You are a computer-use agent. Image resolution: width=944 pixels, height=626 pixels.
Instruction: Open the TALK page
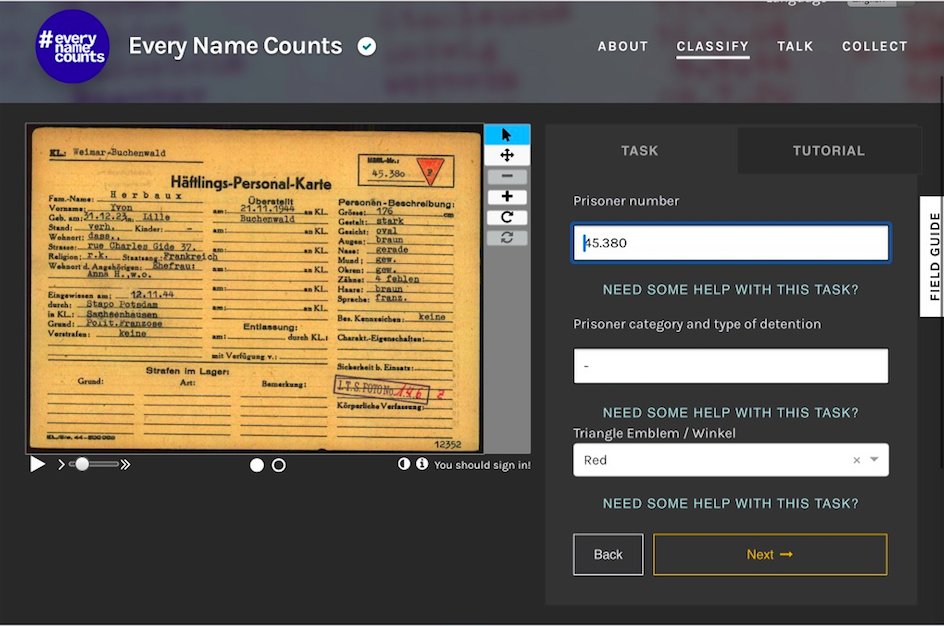pos(795,46)
